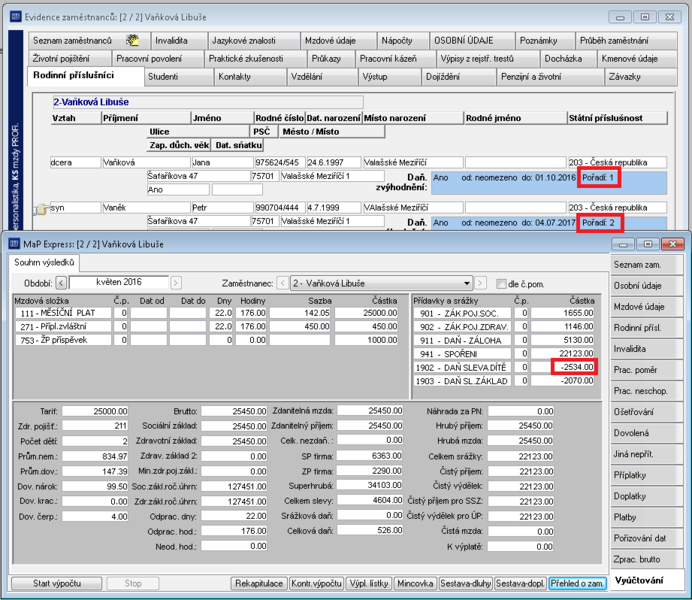Click the Rekapitulace button
The image size is (692, 600).
(x=259, y=583)
